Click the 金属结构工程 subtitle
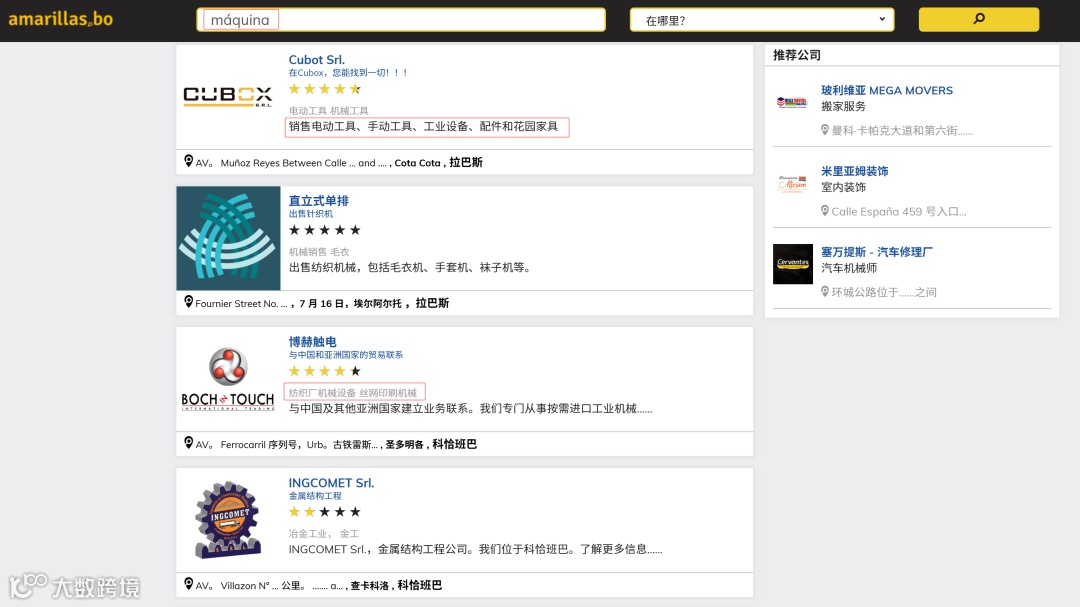 [315, 496]
